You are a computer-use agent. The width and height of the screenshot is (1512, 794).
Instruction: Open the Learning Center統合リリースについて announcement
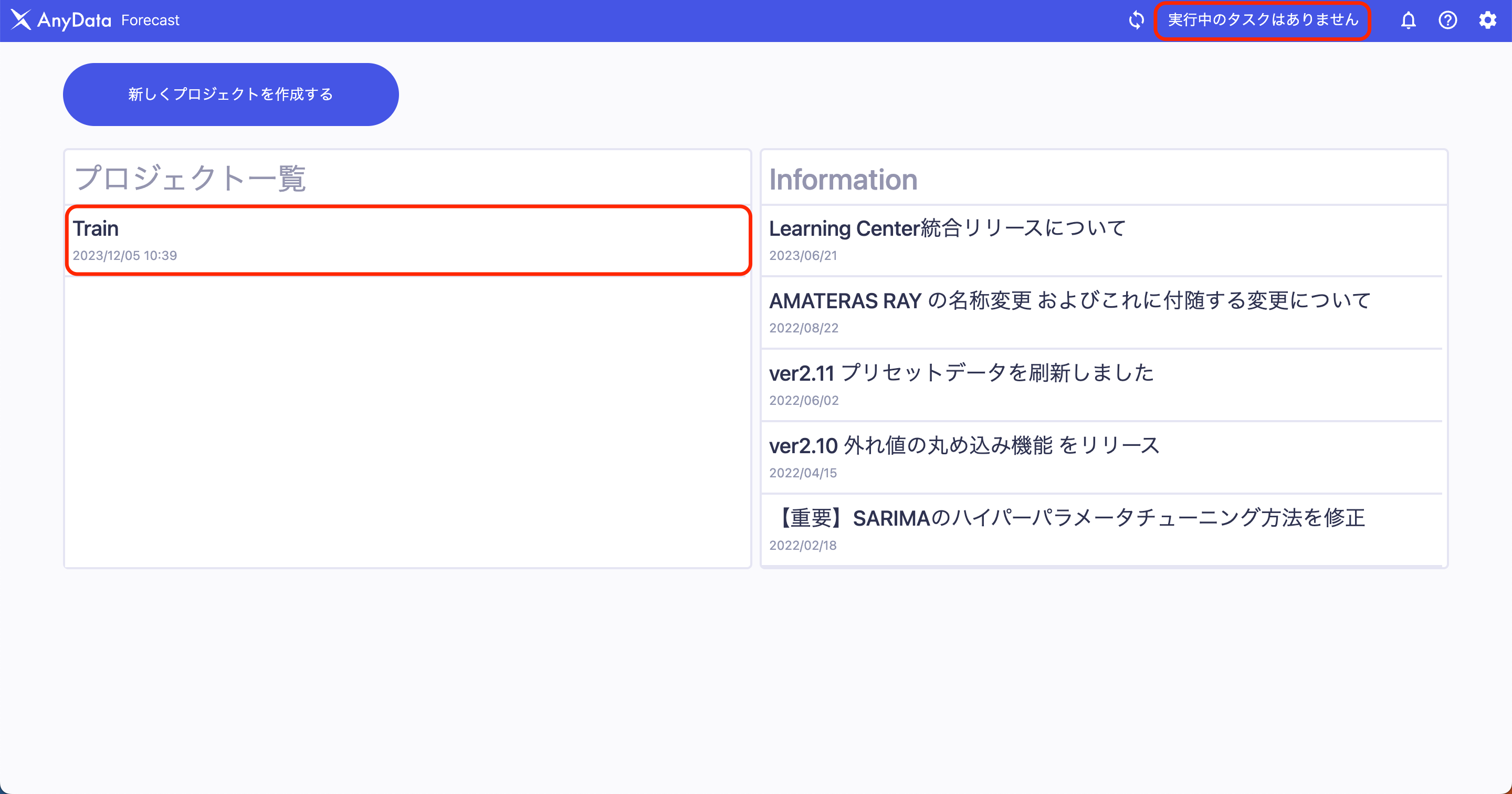[x=947, y=228]
